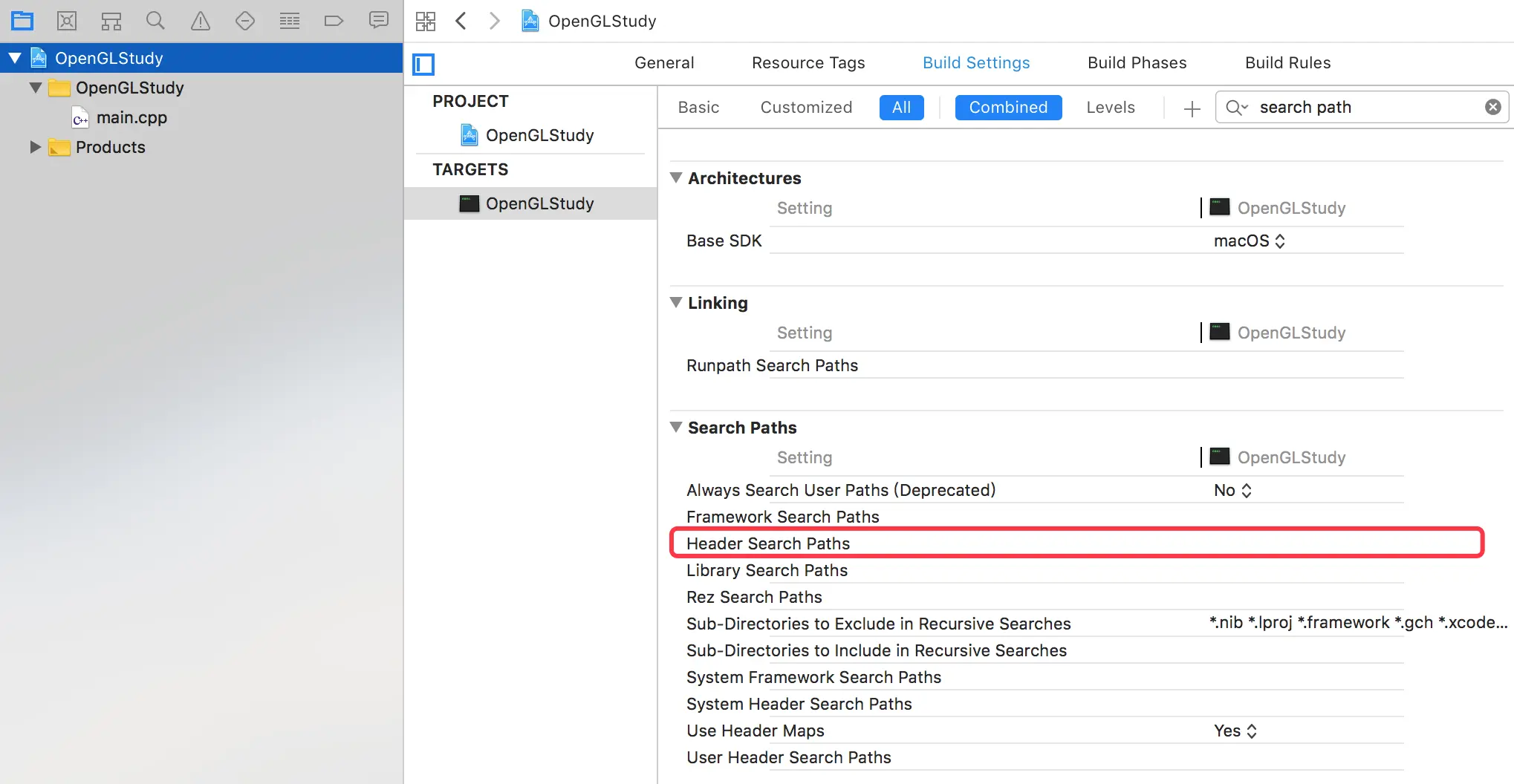1514x784 pixels.
Task: Select Sub-Directories to Include in Recursive Searches
Action: 877,650
